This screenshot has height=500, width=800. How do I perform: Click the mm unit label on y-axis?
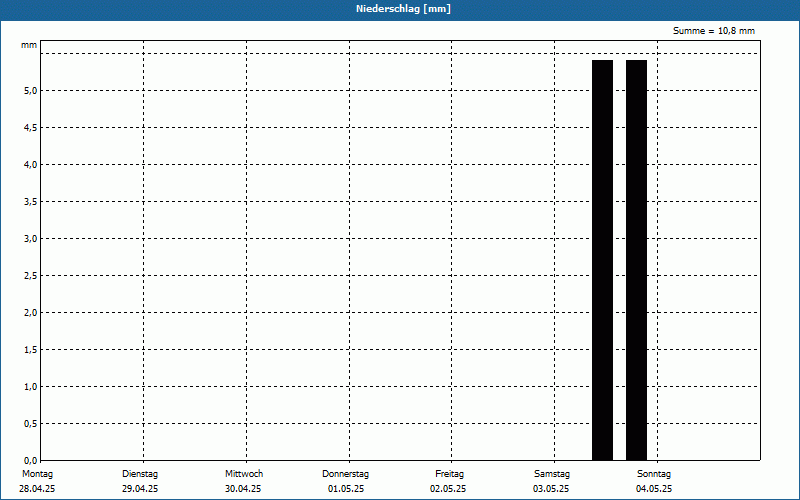click(x=29, y=45)
